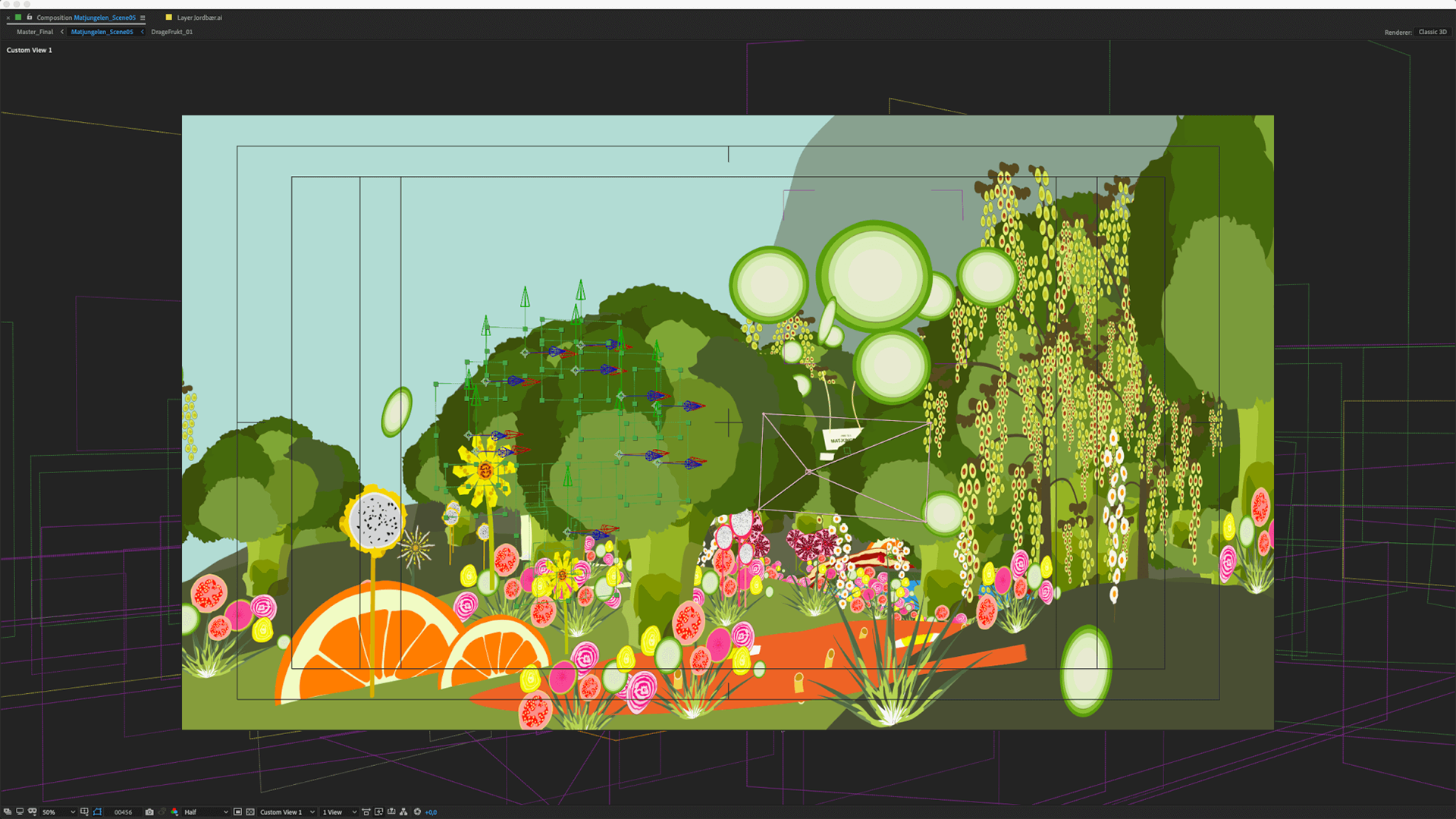Open the Composition Flowchart icon
This screenshot has height=819, width=1456.
coord(403,811)
